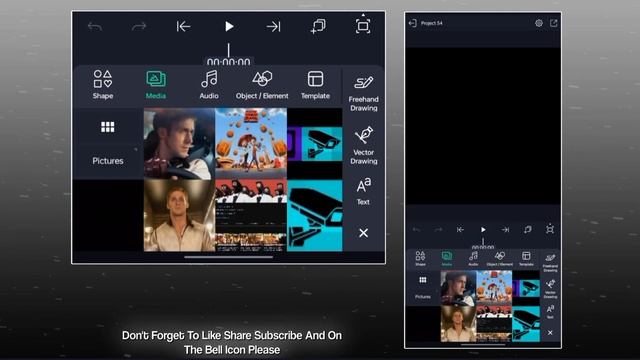Image resolution: width=640 pixels, height=360 pixels.
Task: Add Text layer in large panel
Action: click(x=363, y=191)
